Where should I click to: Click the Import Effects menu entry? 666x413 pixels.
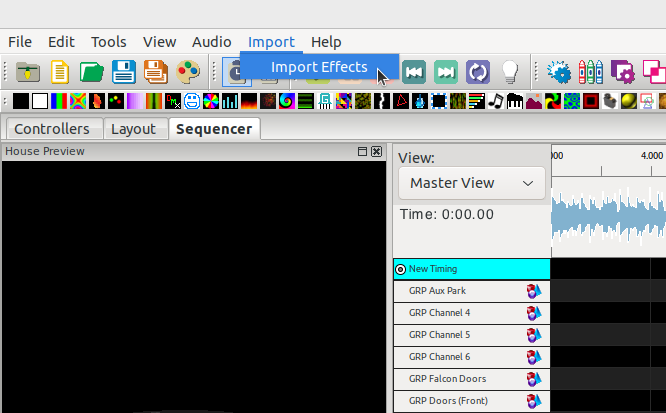[319, 67]
